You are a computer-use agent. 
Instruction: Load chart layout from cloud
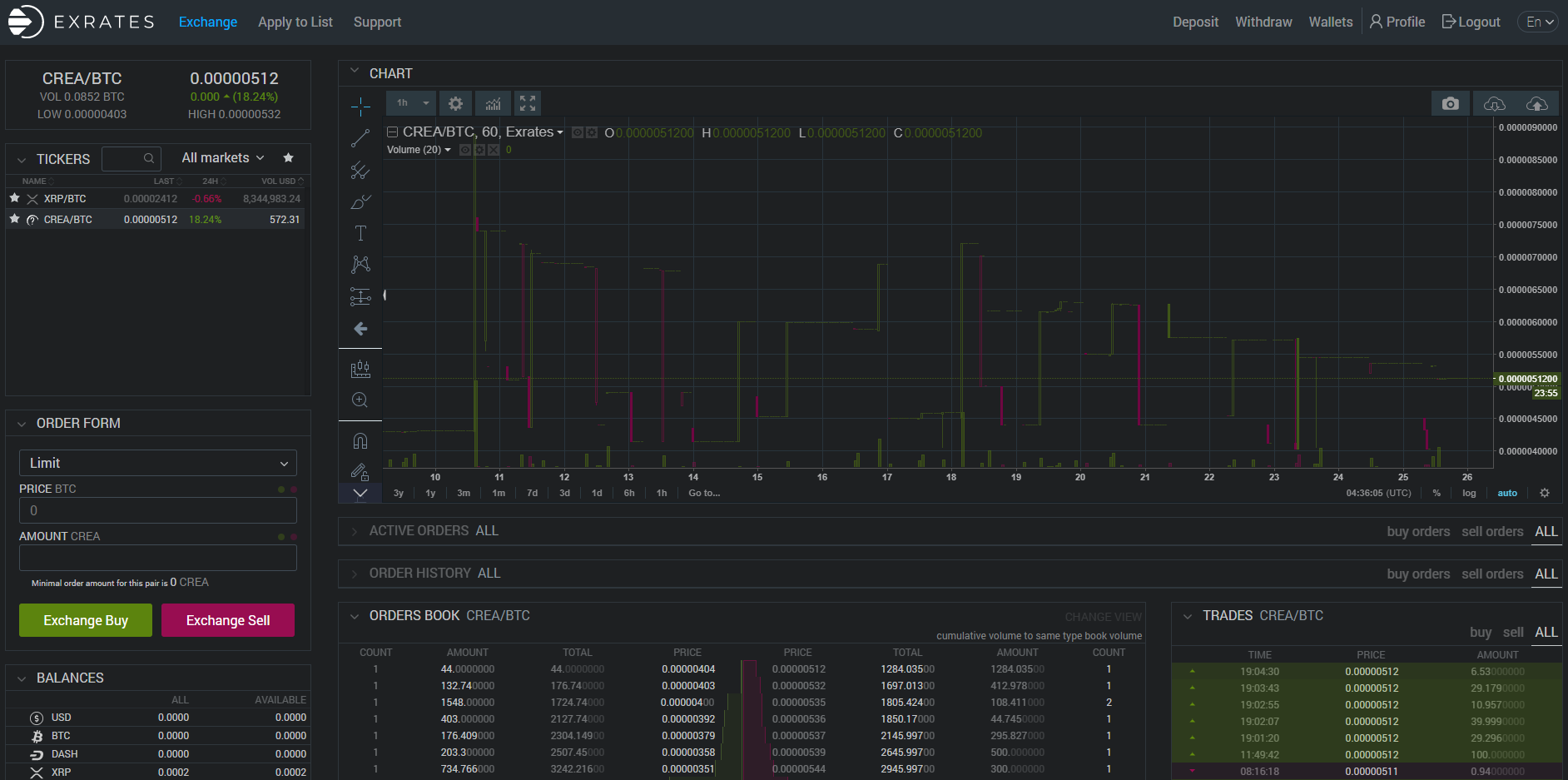tap(1495, 103)
